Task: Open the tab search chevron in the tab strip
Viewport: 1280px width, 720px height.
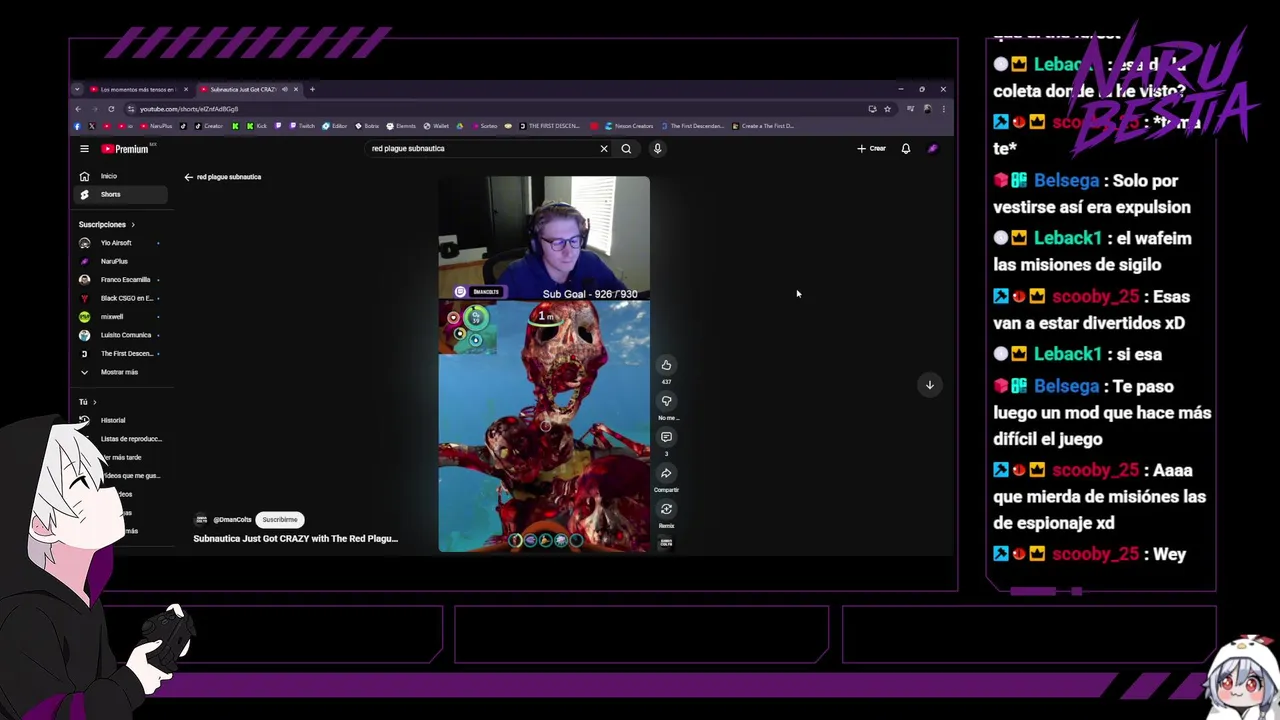Action: [77, 89]
